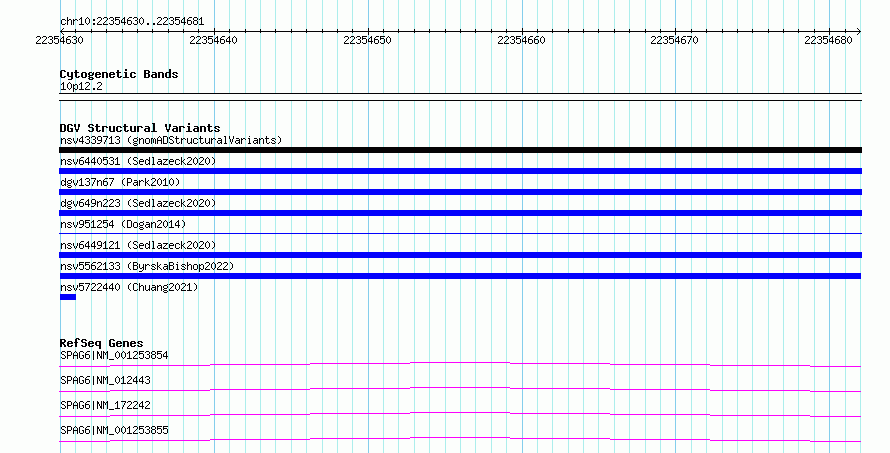The height and width of the screenshot is (453, 890).
Task: Open transcript SPAG6|NM_001253854 label
Action: pos(114,355)
